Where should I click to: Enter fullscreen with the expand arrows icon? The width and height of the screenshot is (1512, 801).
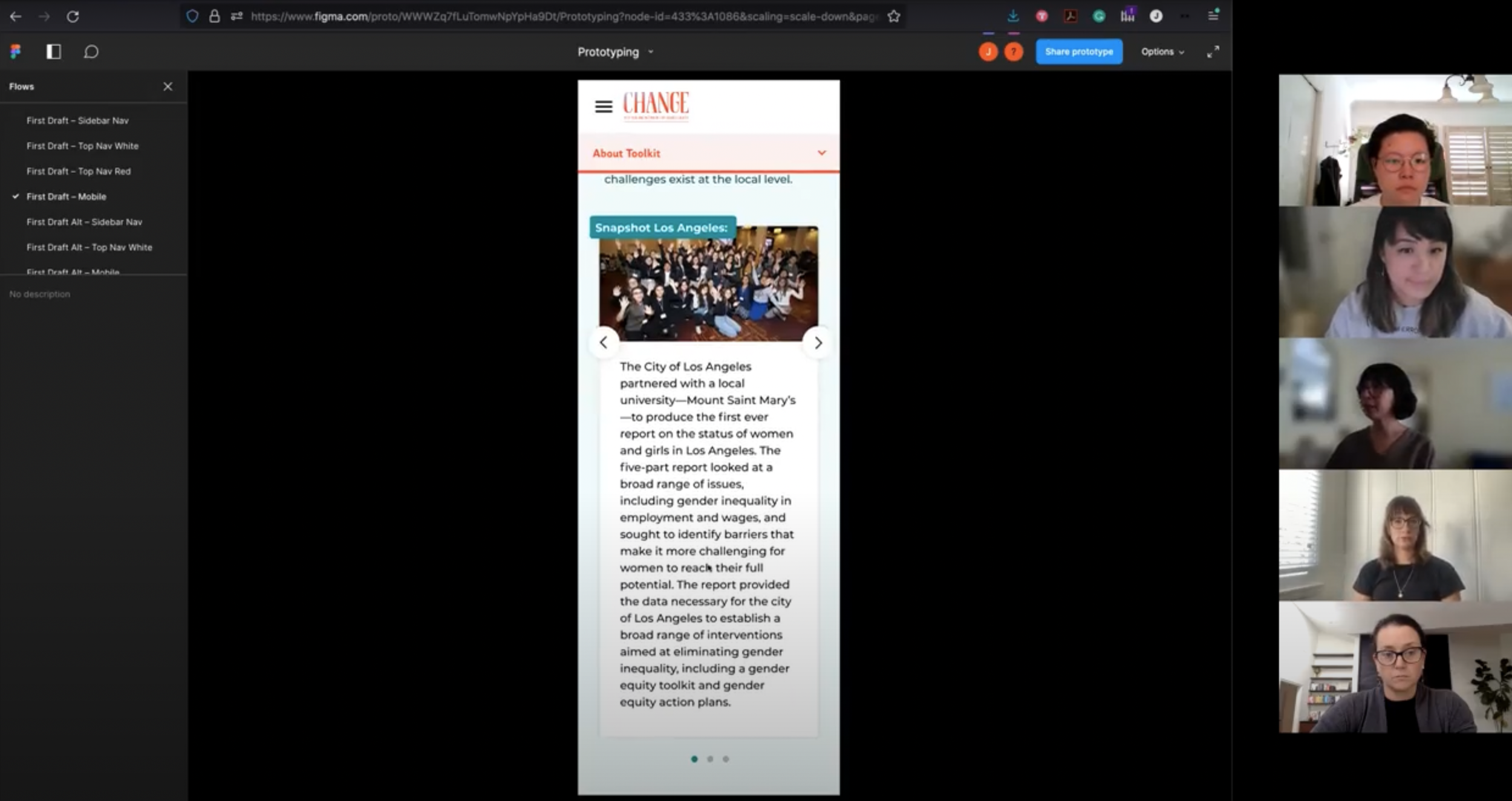click(x=1213, y=52)
